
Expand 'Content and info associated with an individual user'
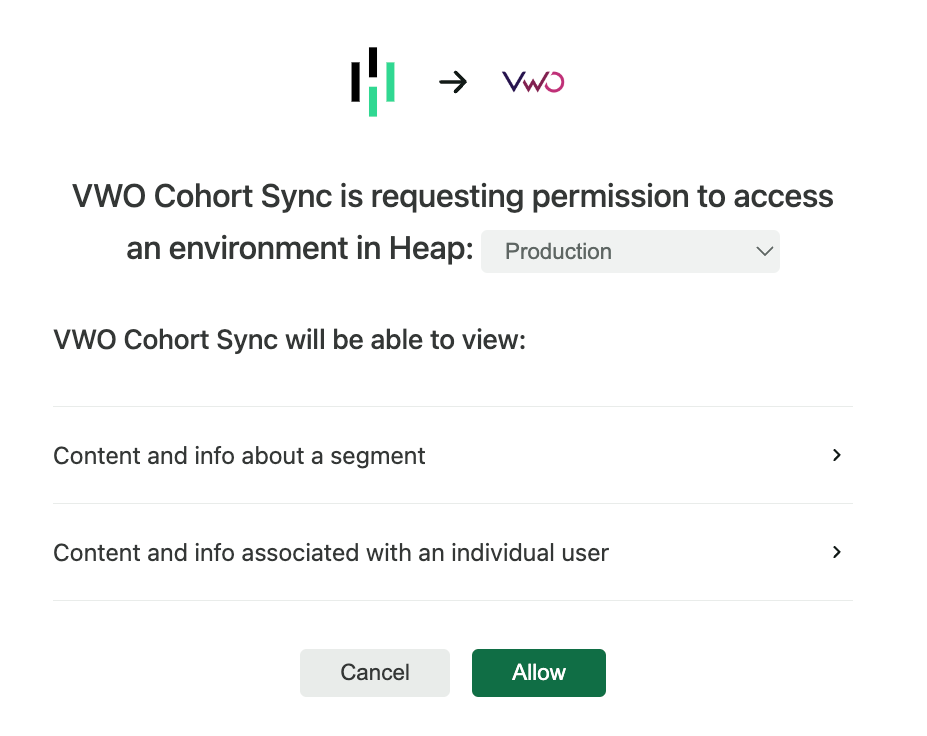(453, 552)
